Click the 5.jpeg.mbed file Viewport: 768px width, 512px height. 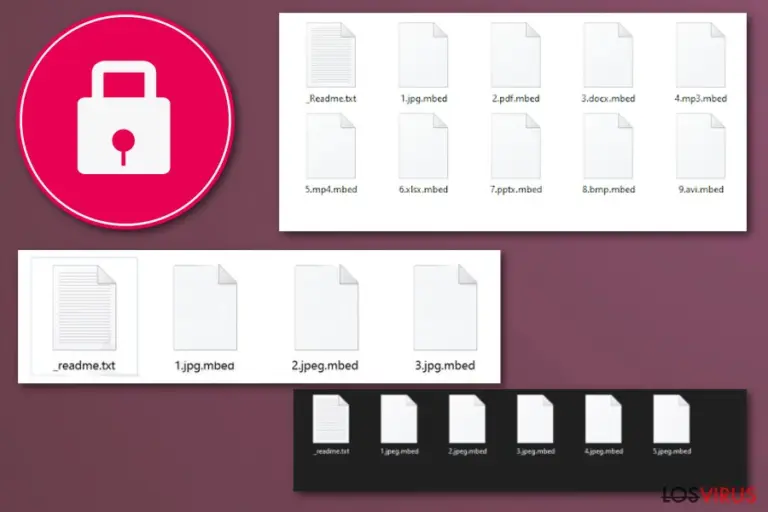pos(672,425)
